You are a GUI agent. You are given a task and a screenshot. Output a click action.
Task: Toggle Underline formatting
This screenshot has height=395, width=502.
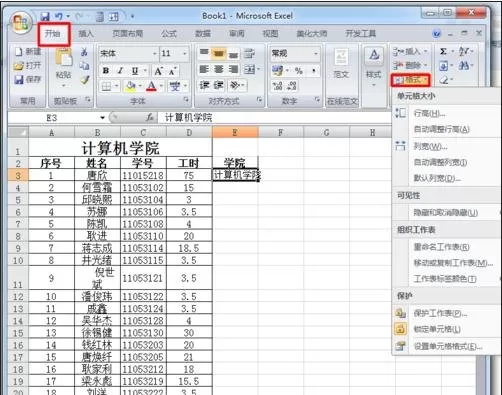point(135,70)
